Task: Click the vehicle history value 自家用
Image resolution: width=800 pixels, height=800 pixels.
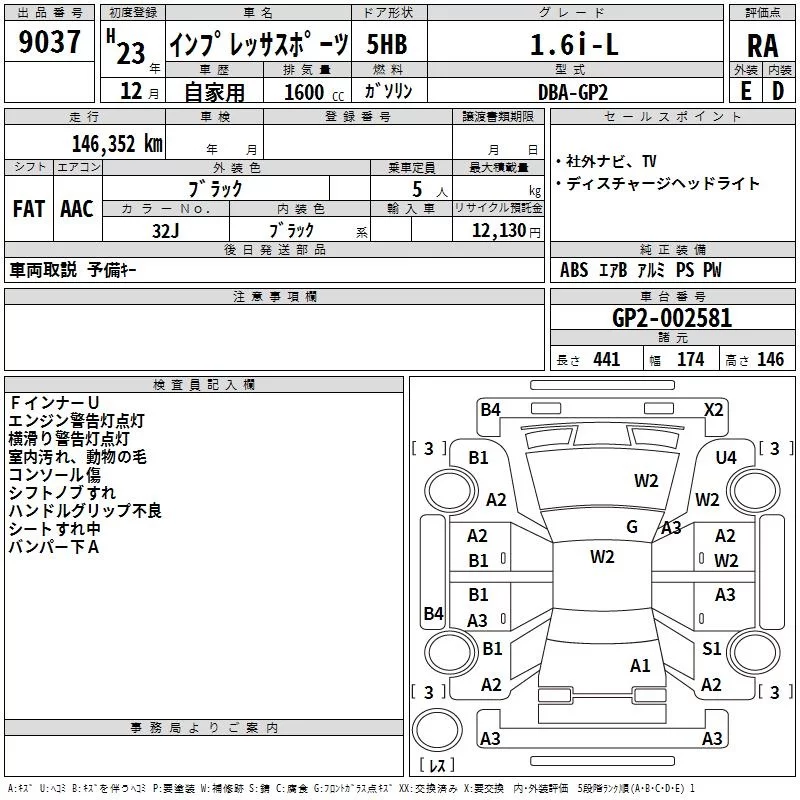Action: pyautogui.click(x=214, y=92)
